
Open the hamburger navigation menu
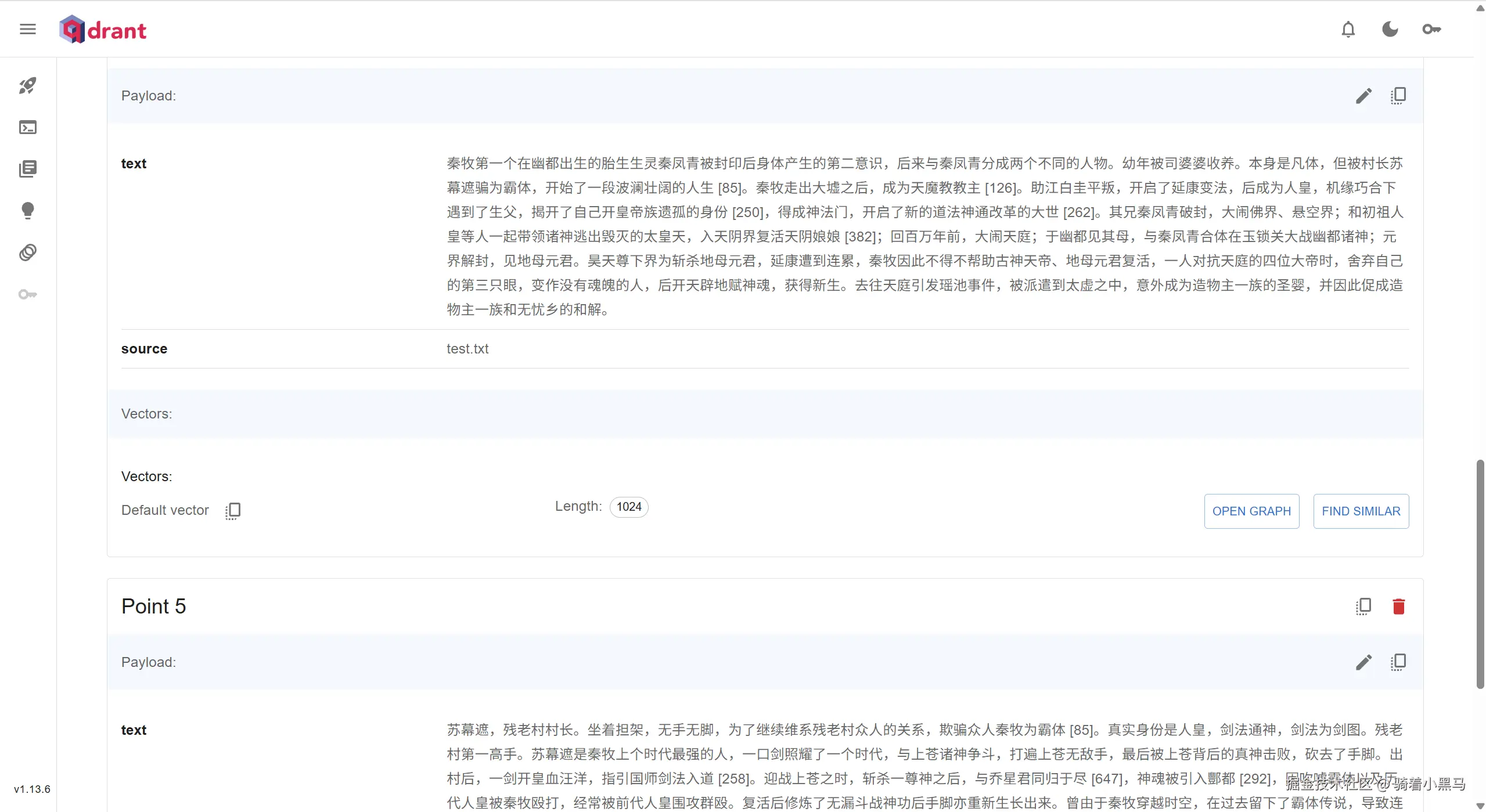27,29
